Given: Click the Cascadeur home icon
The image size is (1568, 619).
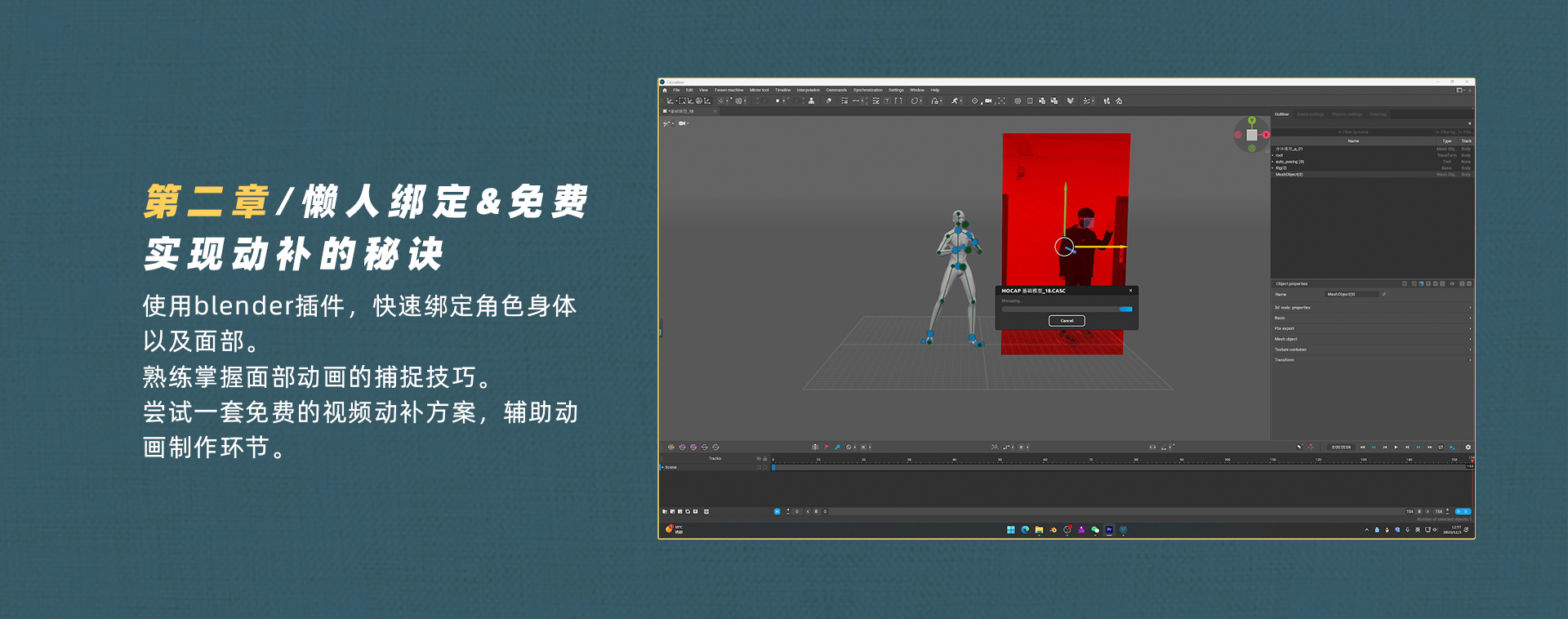Looking at the screenshot, I should click(x=665, y=90).
